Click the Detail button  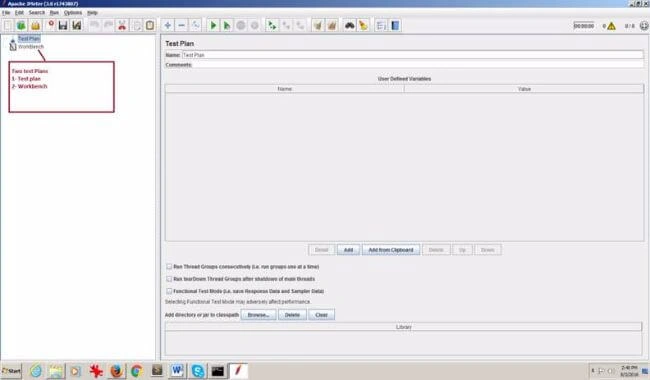point(321,250)
